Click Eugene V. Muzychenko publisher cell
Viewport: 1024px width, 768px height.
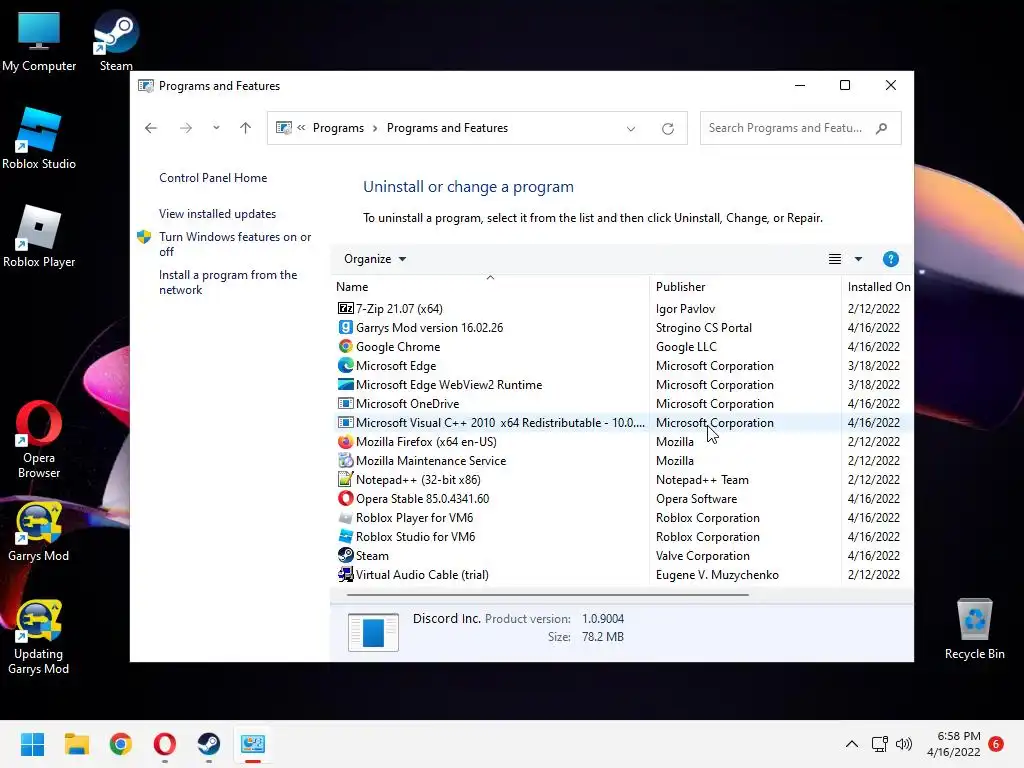point(717,574)
